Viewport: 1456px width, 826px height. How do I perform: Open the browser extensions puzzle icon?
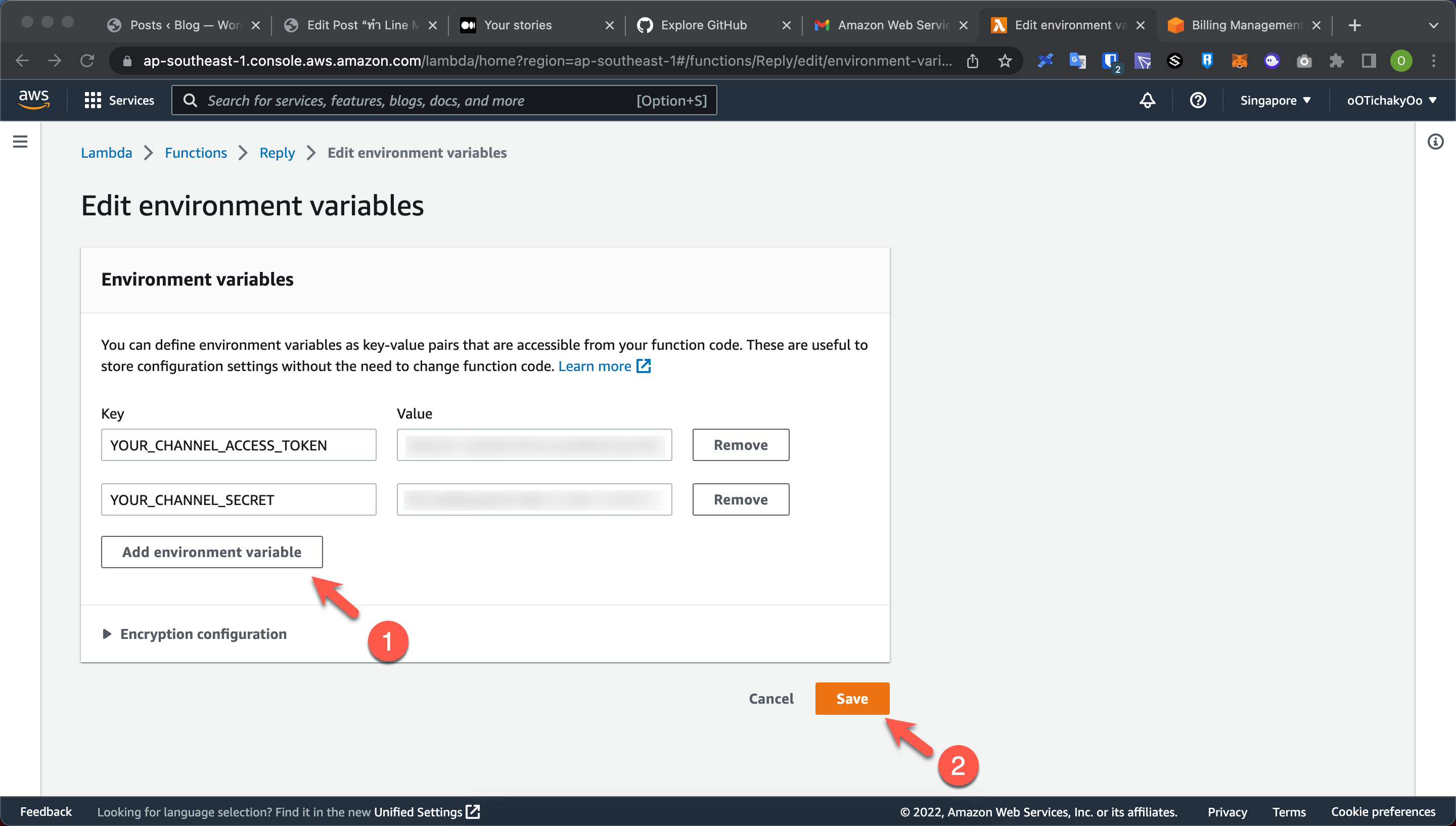tap(1336, 61)
